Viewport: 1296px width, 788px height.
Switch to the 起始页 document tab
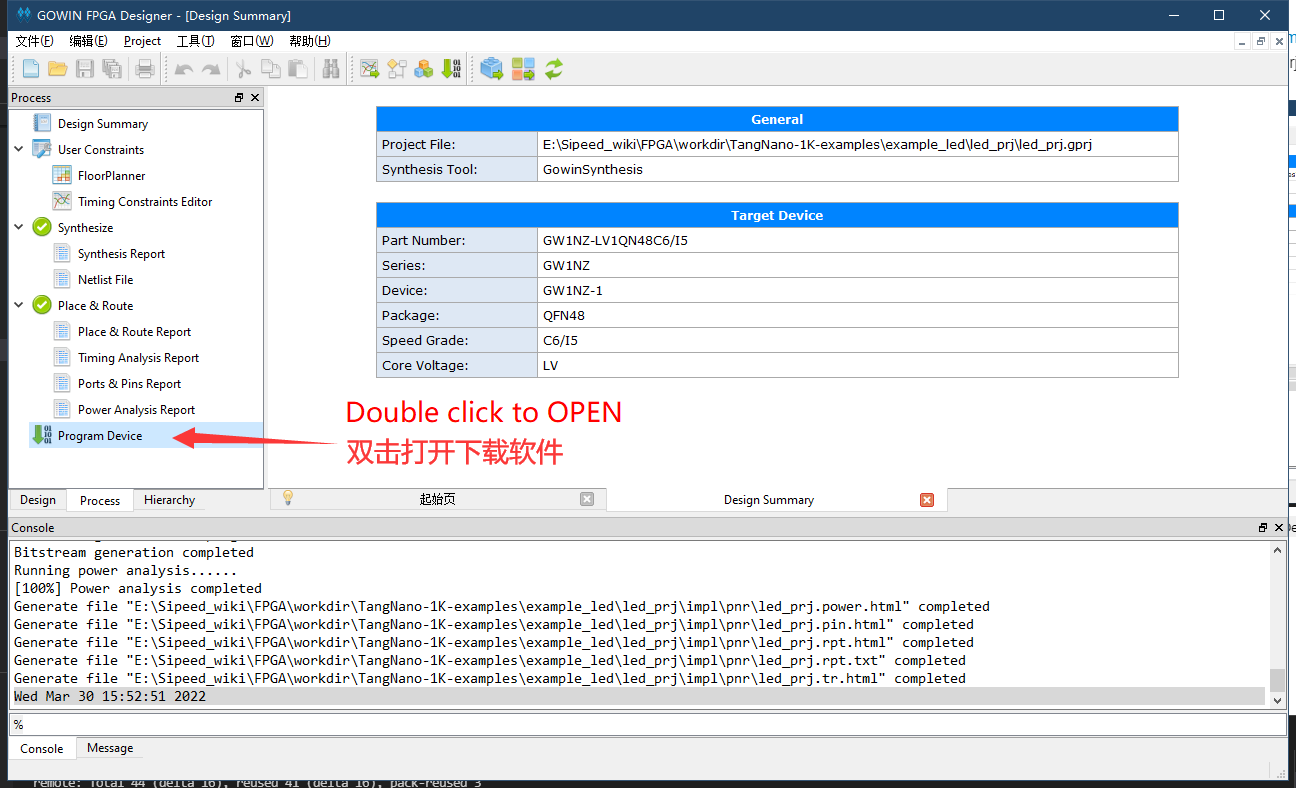click(x=437, y=499)
